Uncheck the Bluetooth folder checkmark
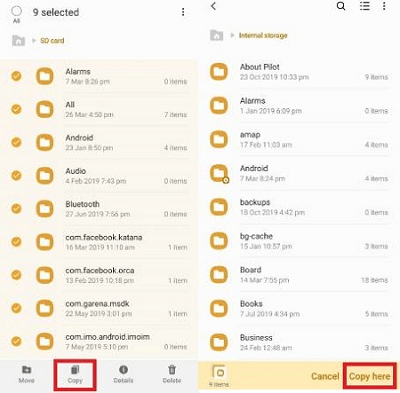400x393 pixels. coord(16,209)
